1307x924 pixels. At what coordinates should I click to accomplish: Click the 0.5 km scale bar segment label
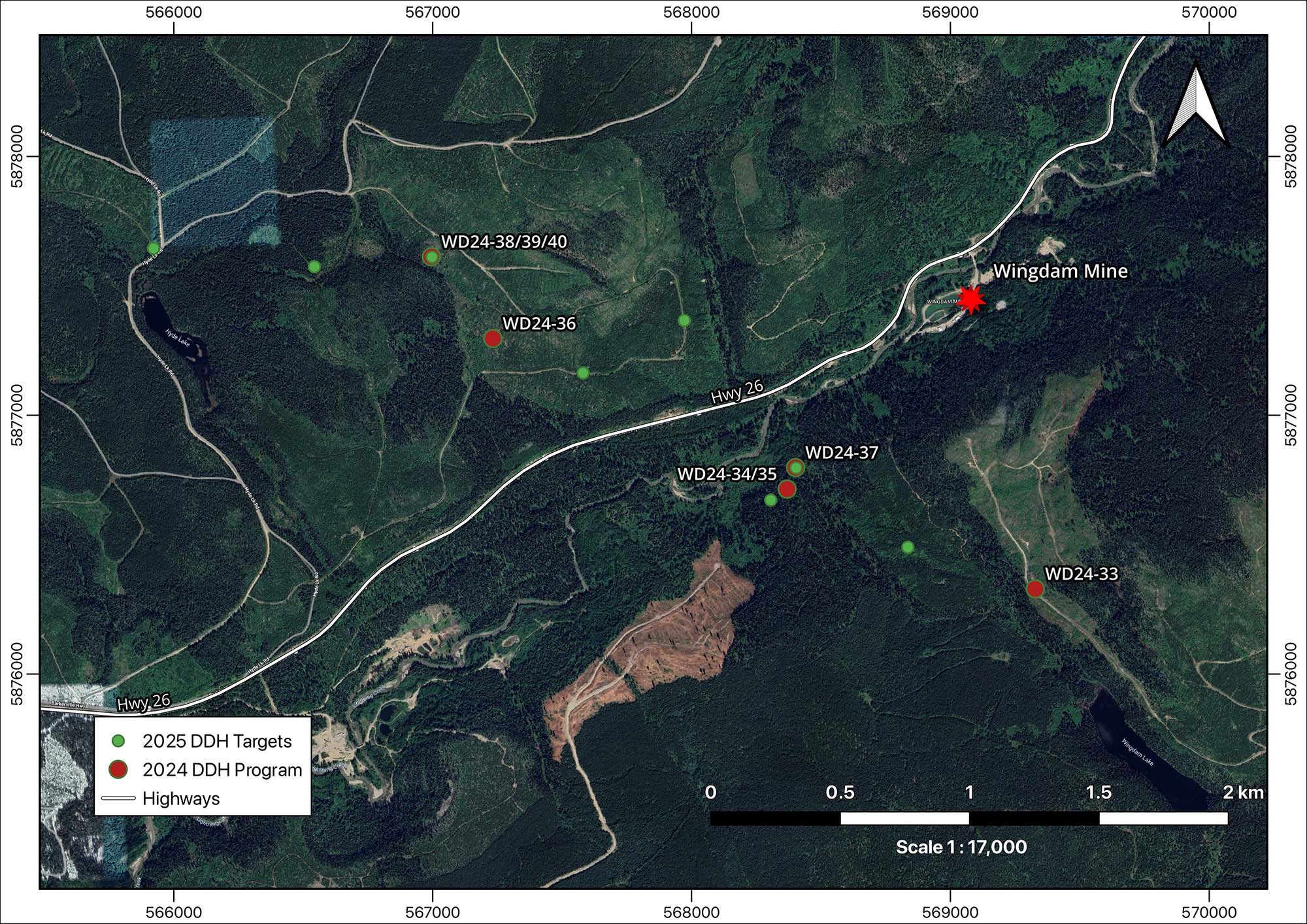click(x=840, y=793)
